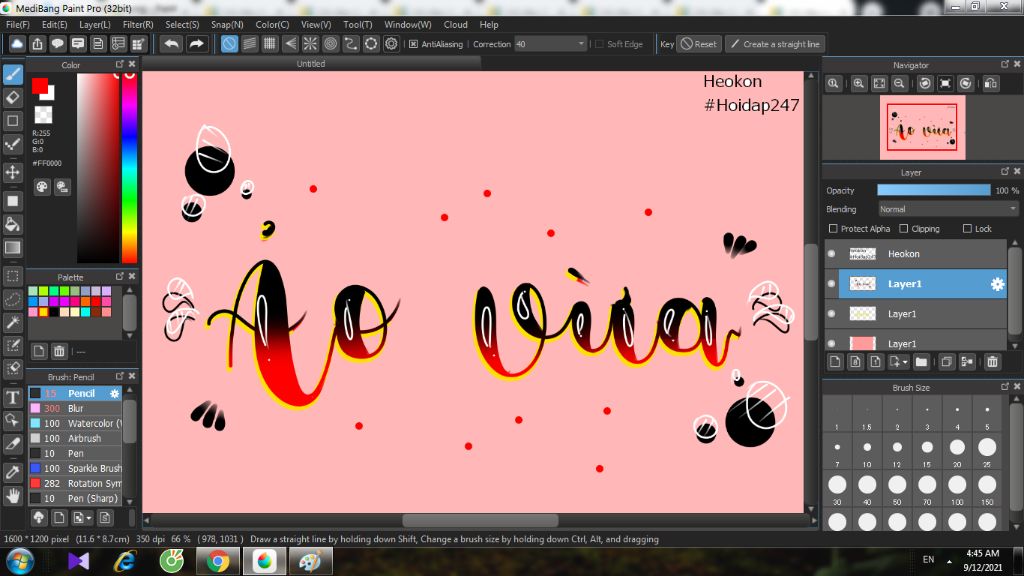
Task: Delete layer using the trash icon
Action: pos(992,362)
